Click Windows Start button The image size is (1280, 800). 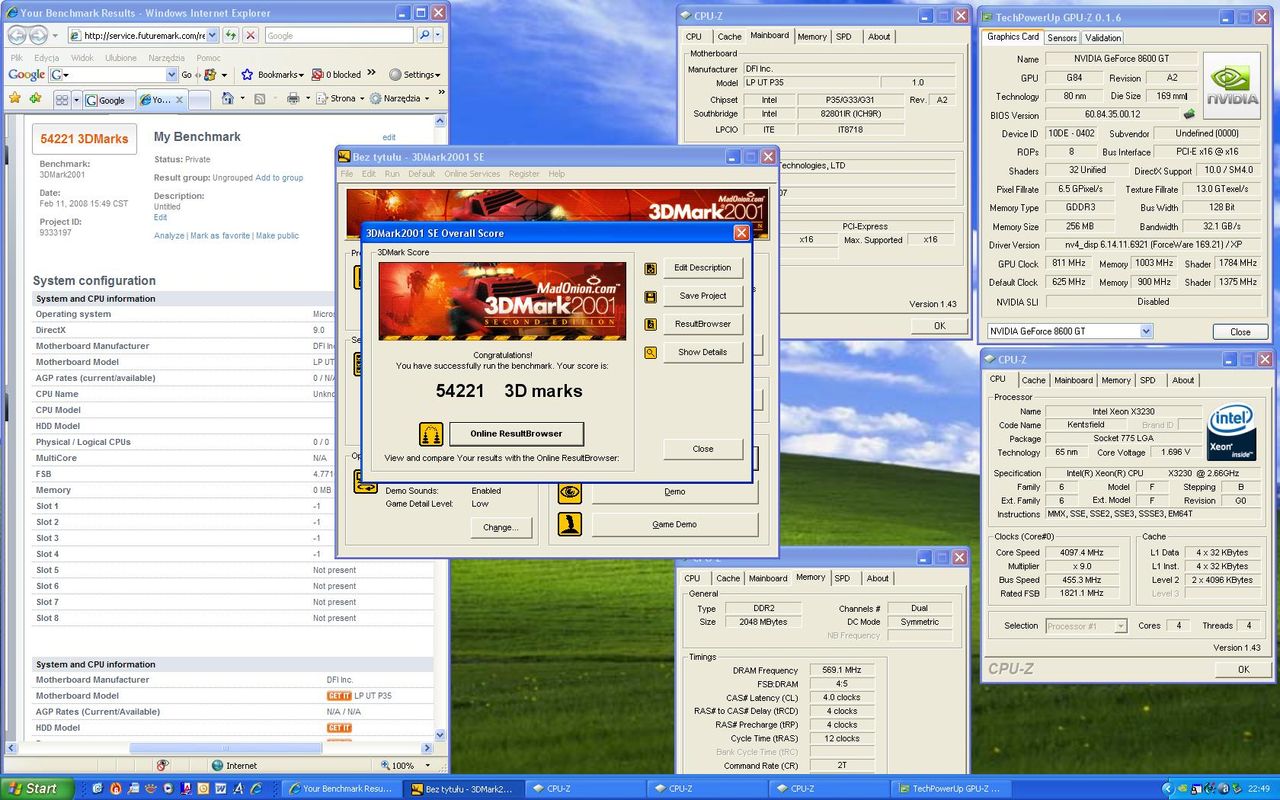(x=37, y=788)
